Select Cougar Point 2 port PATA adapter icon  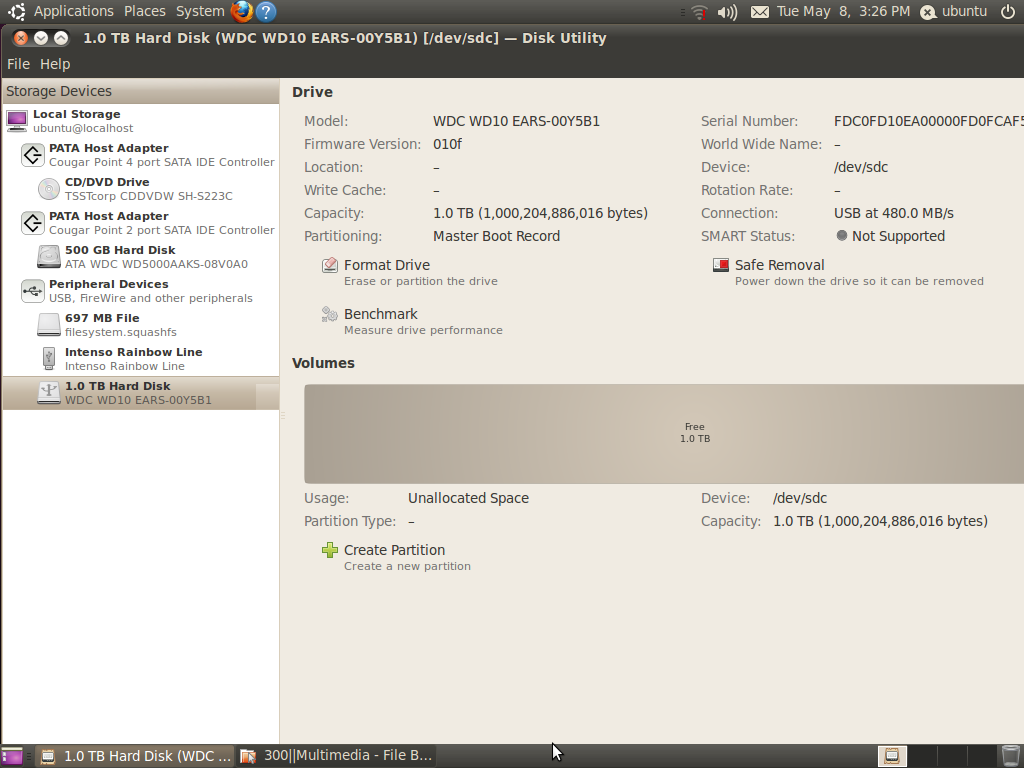pyautogui.click(x=33, y=223)
